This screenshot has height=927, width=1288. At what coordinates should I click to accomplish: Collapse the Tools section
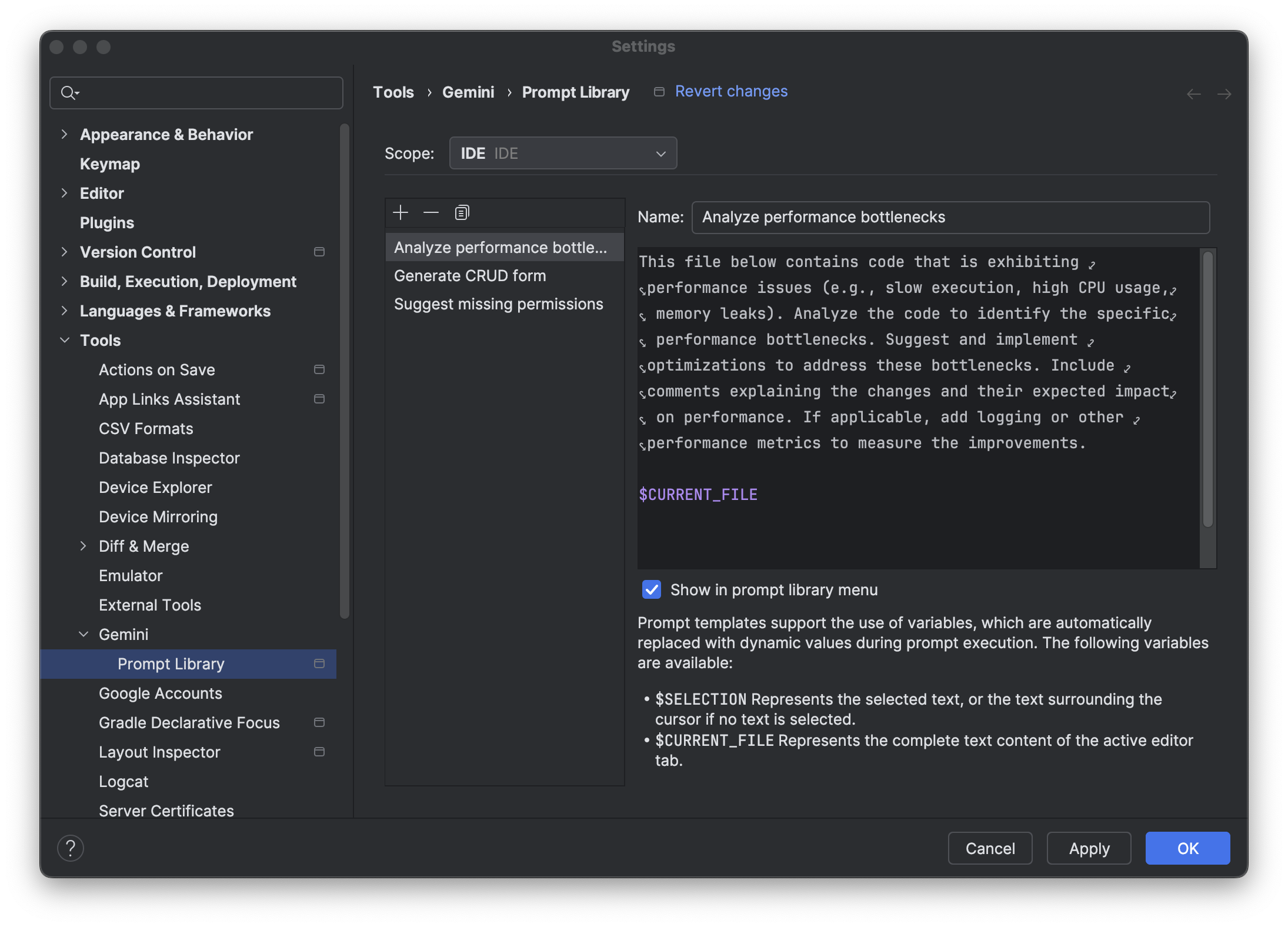point(65,340)
